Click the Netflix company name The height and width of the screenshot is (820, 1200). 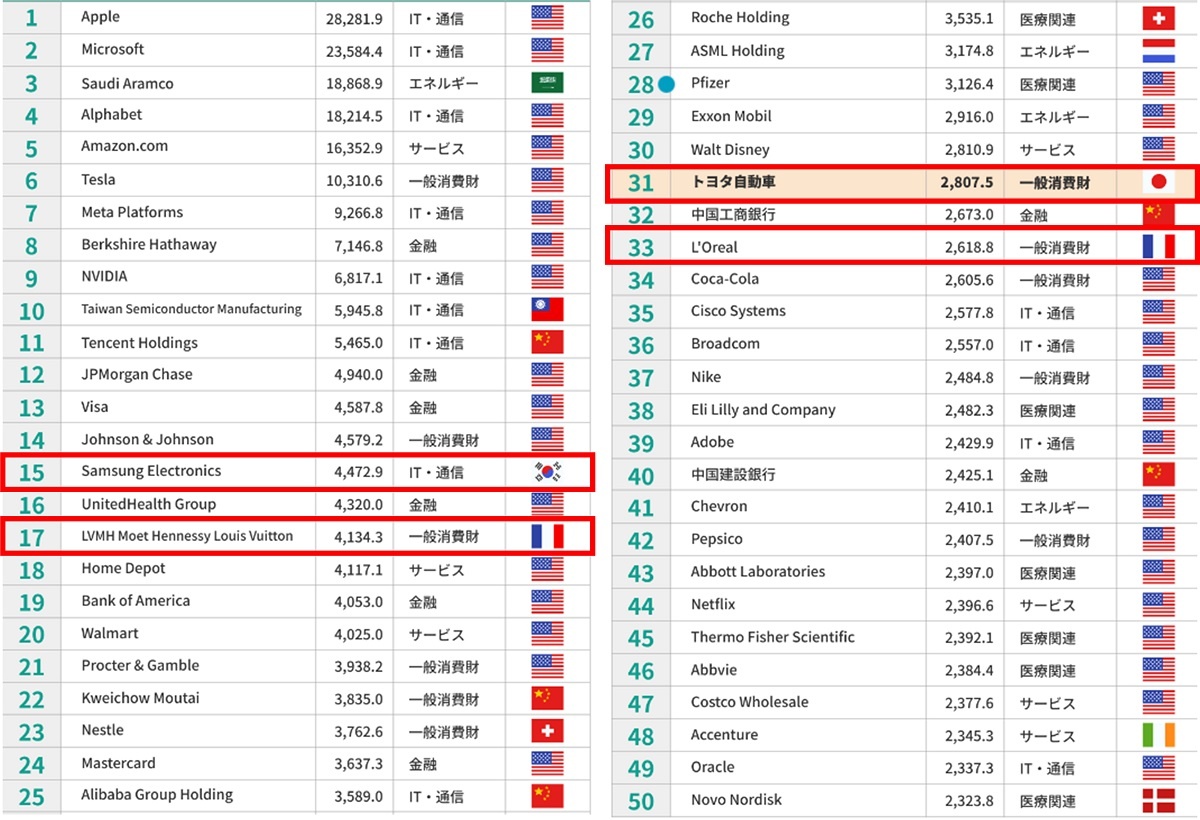(x=713, y=605)
